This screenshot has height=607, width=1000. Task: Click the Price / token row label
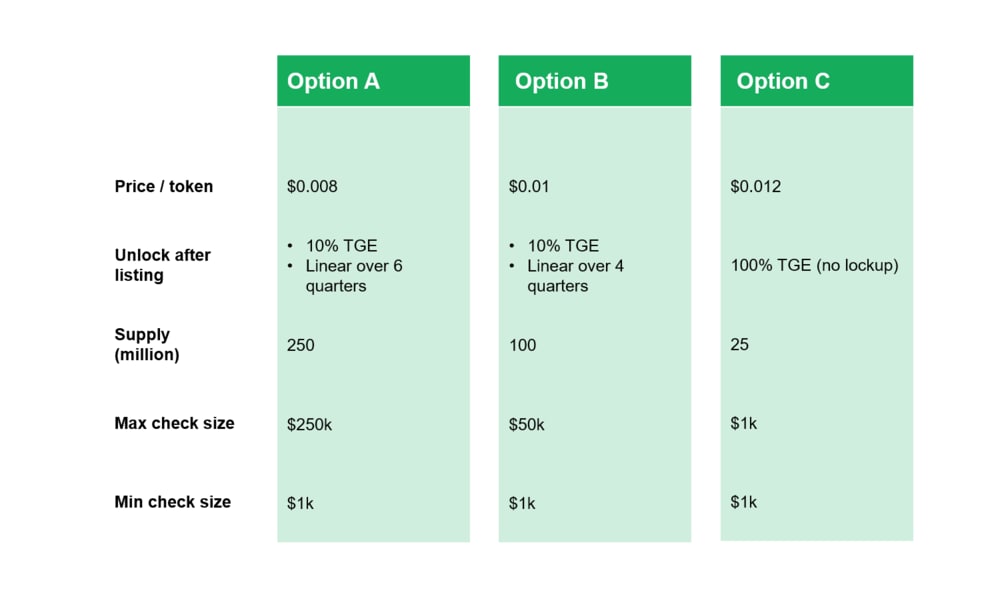[x=164, y=186]
